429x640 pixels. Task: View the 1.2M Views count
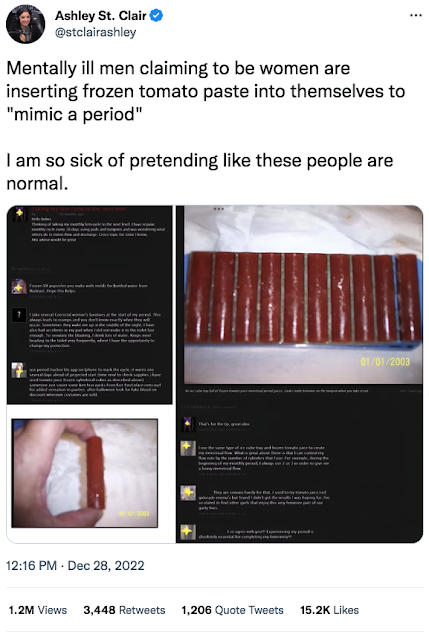tap(38, 610)
